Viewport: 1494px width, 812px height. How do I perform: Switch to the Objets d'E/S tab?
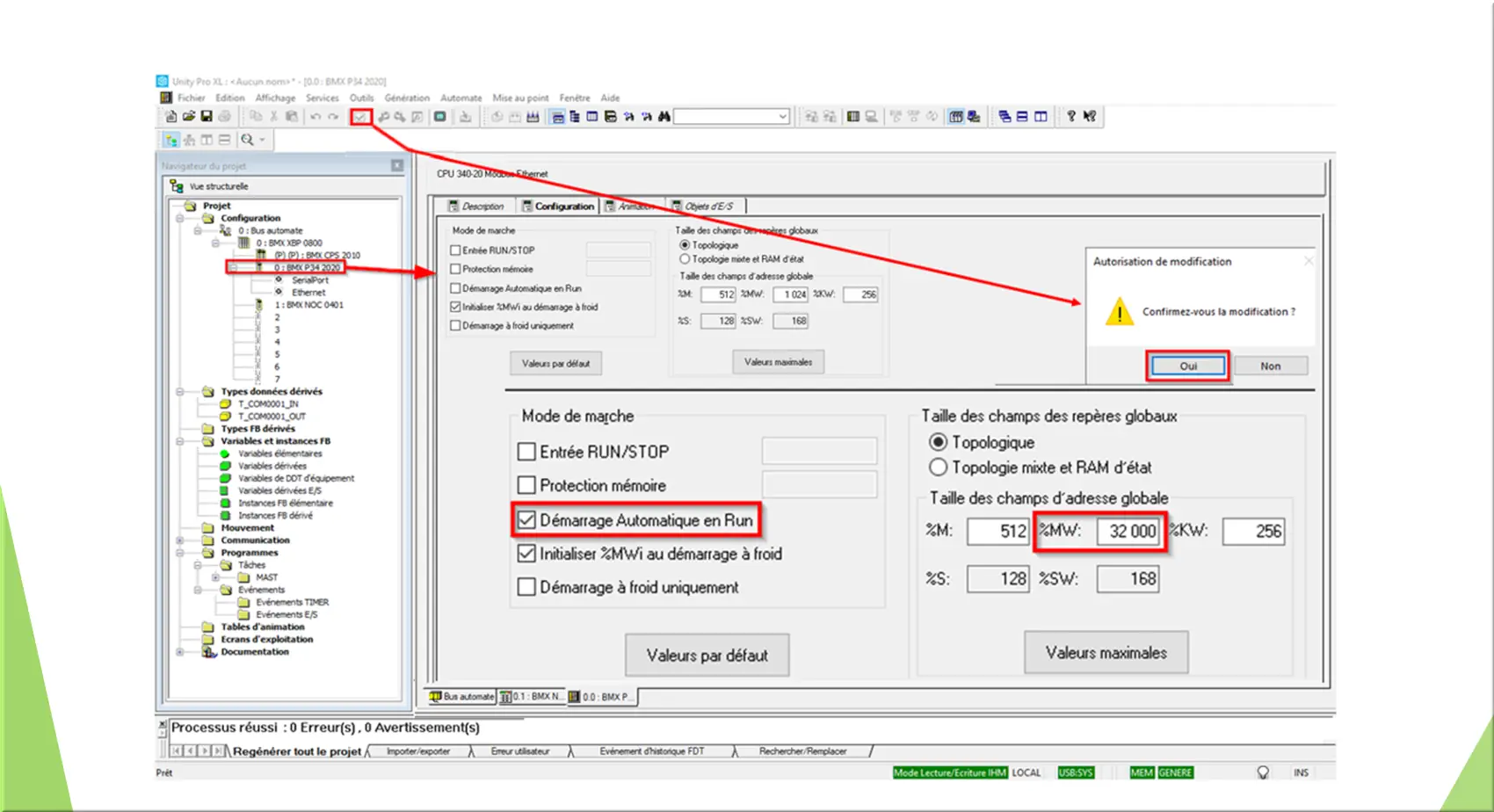(707, 206)
